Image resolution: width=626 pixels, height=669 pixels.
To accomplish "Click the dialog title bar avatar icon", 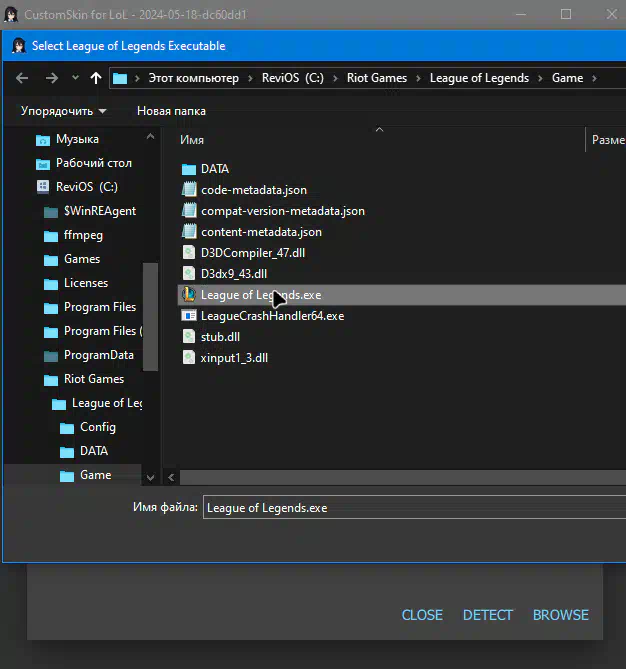I will [19, 46].
